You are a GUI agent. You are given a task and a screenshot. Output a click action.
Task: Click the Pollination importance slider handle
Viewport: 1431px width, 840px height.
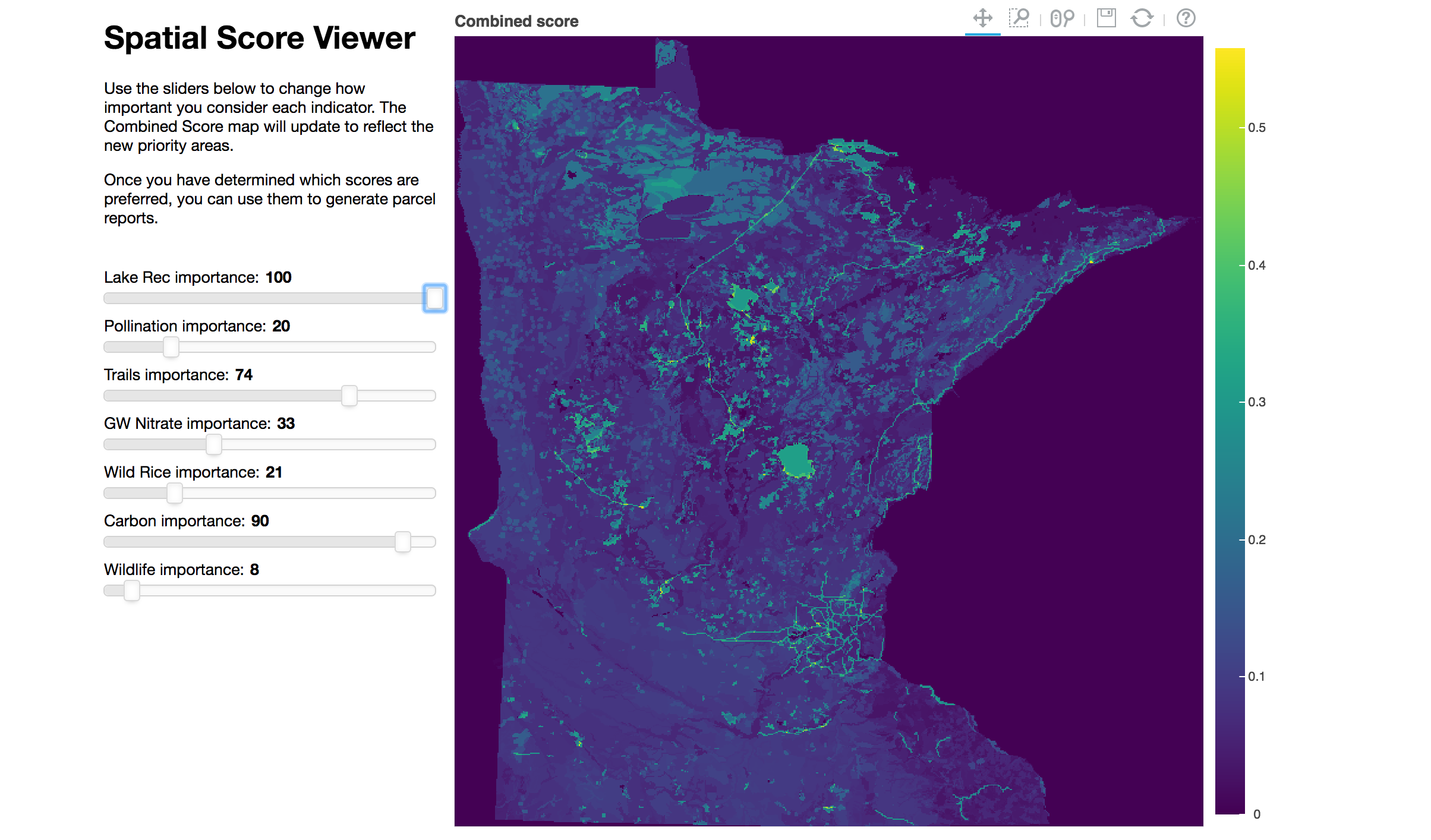(171, 347)
